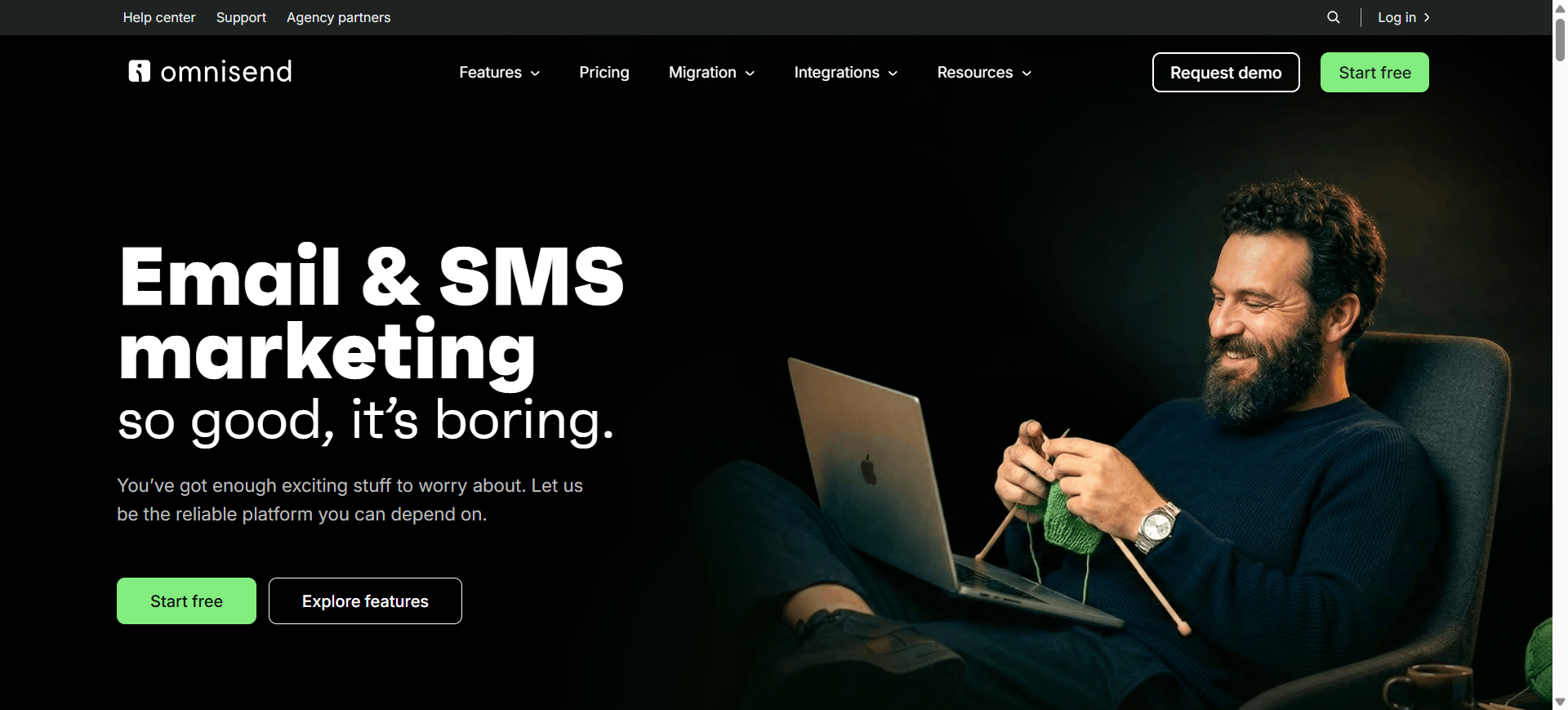Click the arrow beside Log in
Image resolution: width=1568 pixels, height=710 pixels.
point(1427,17)
